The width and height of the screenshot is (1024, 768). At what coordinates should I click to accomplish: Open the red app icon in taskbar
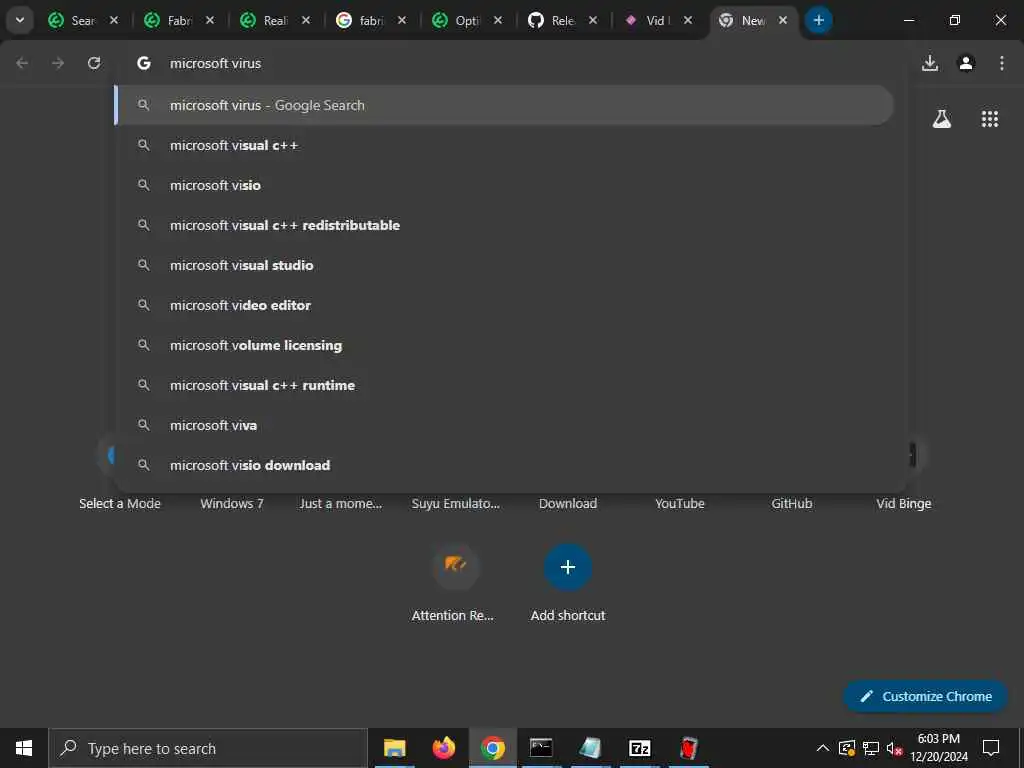(688, 748)
